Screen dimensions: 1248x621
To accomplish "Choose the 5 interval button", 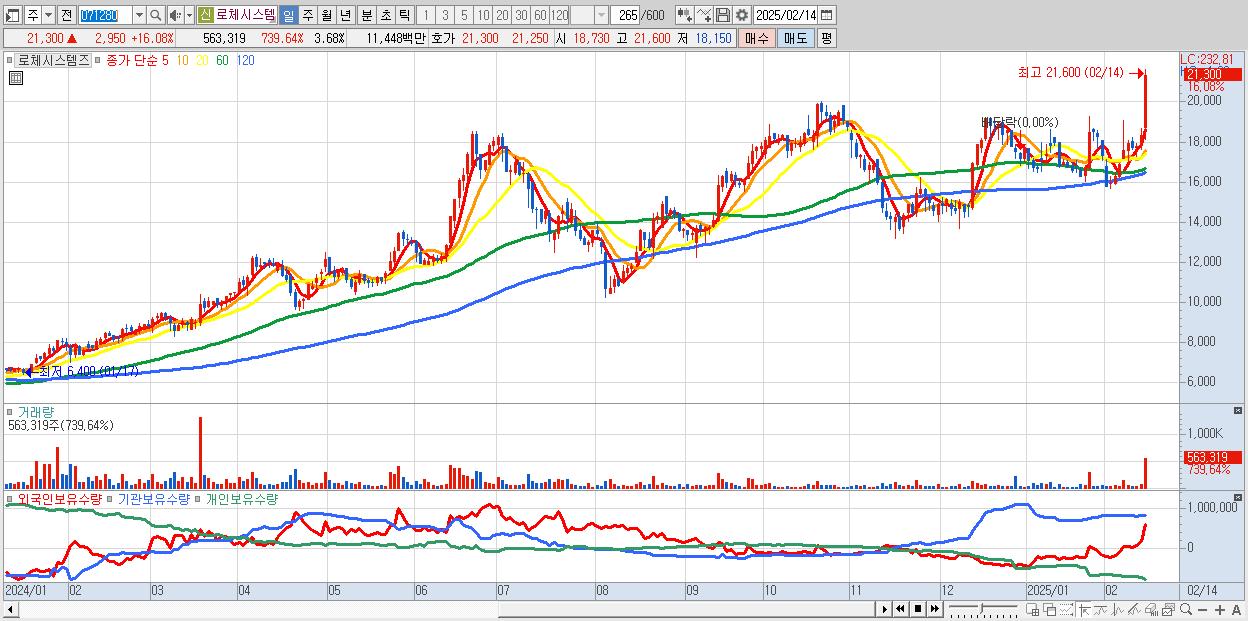I will (464, 15).
